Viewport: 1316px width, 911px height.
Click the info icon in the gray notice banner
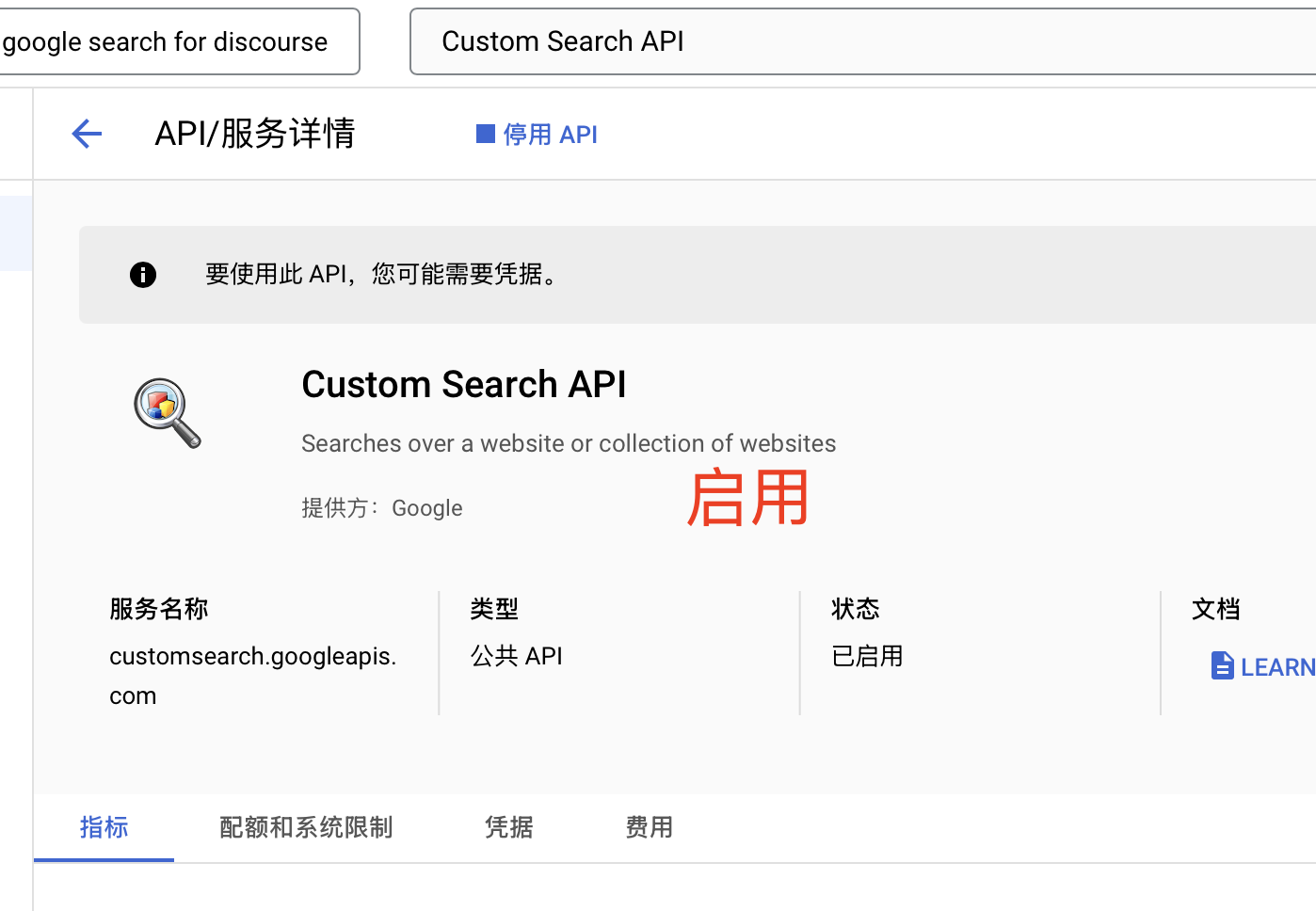[143, 275]
